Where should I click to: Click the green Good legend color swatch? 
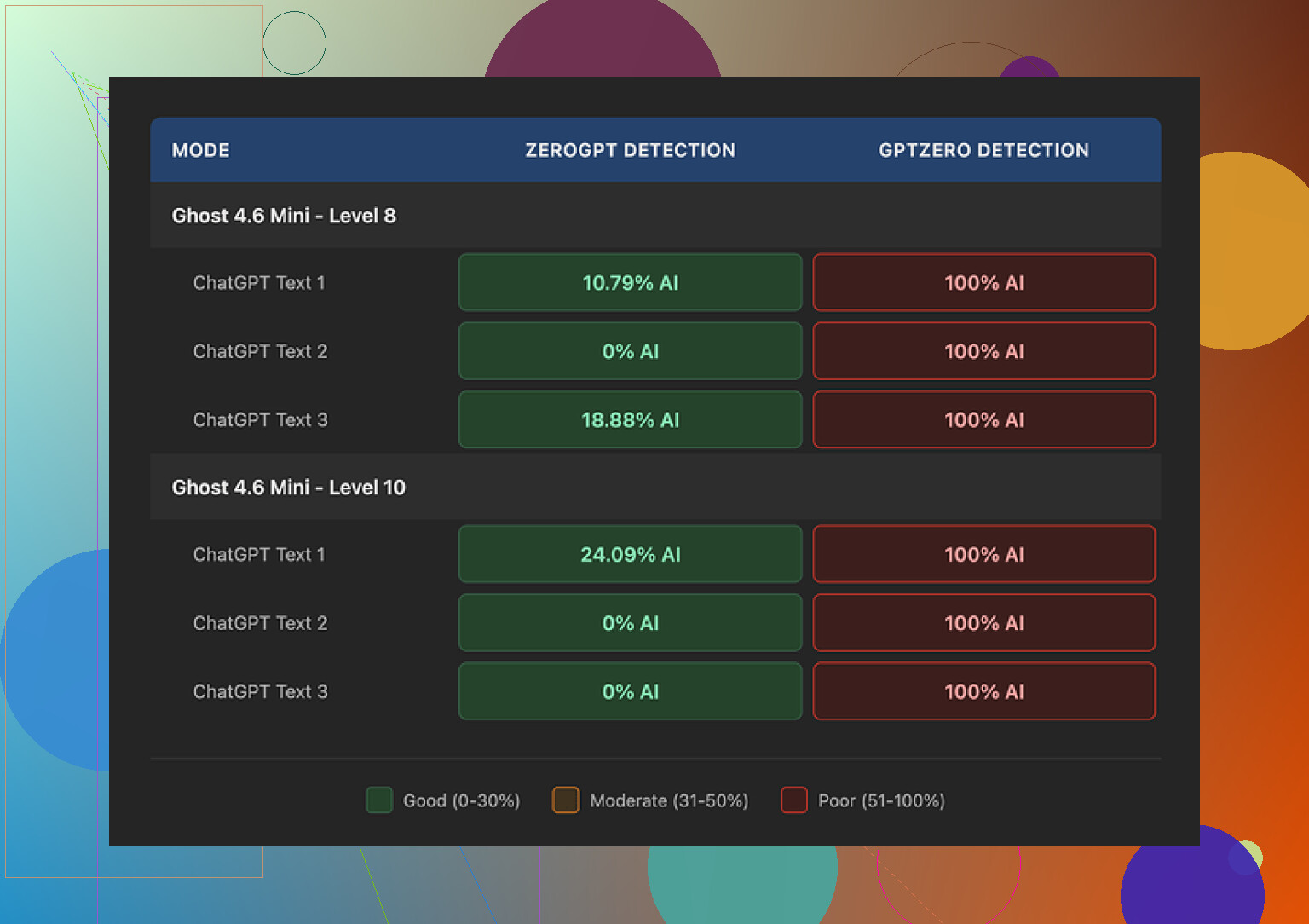379,800
